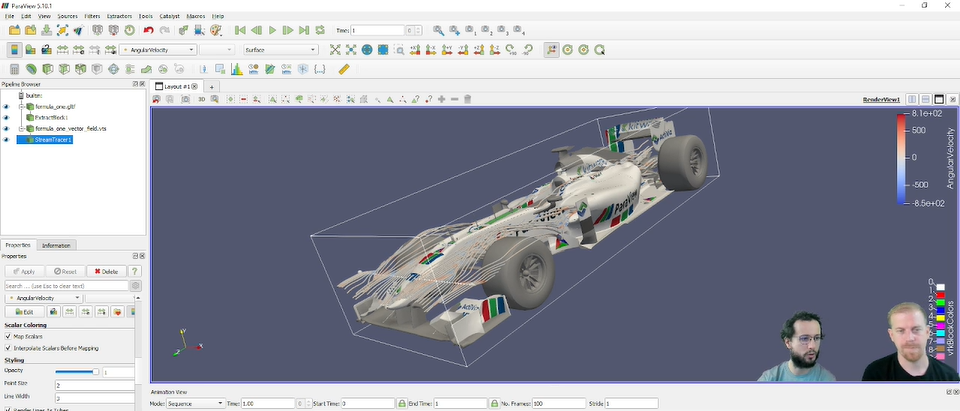Click the Undo arrow icon

pyautogui.click(x=148, y=31)
